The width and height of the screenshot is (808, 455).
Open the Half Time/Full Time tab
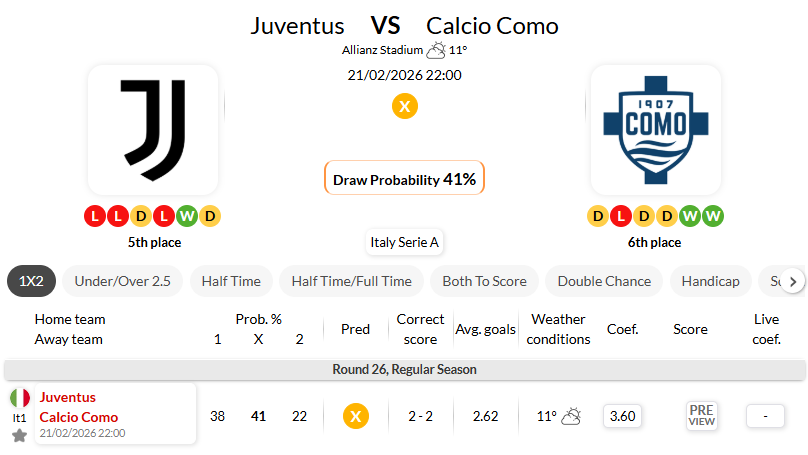click(351, 281)
